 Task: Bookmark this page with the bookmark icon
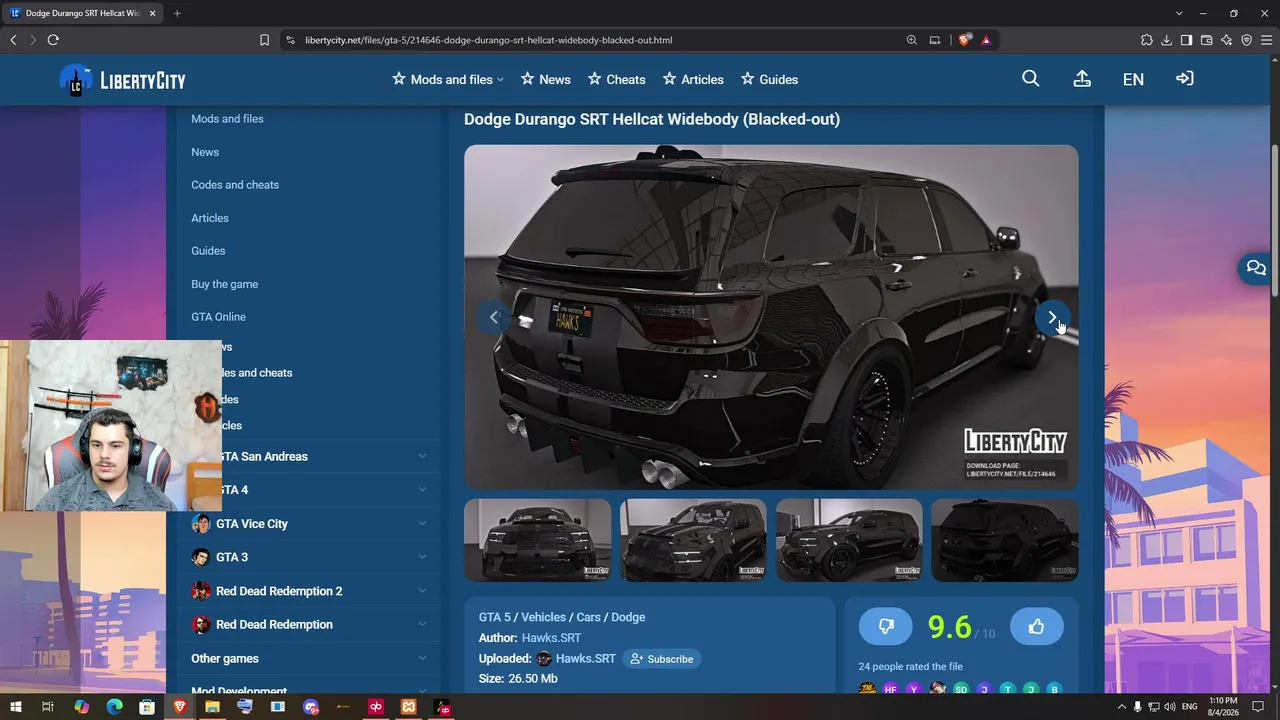(264, 40)
